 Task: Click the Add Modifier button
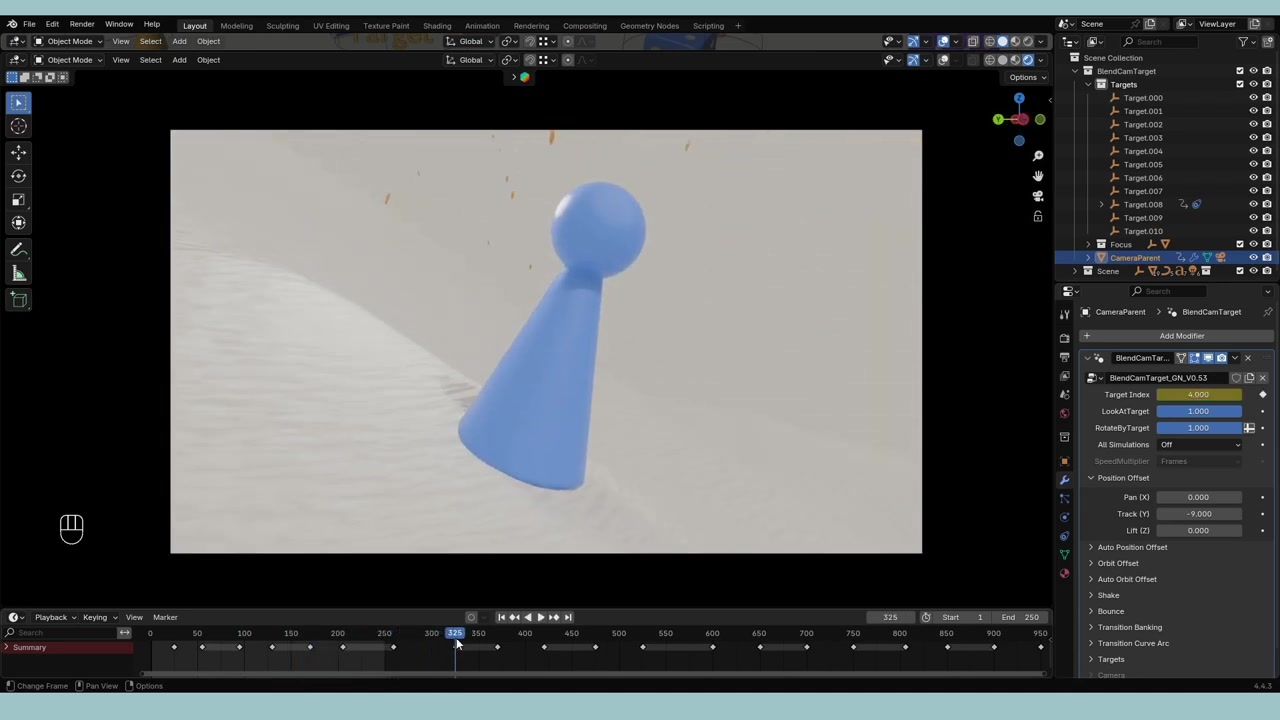click(x=1181, y=336)
